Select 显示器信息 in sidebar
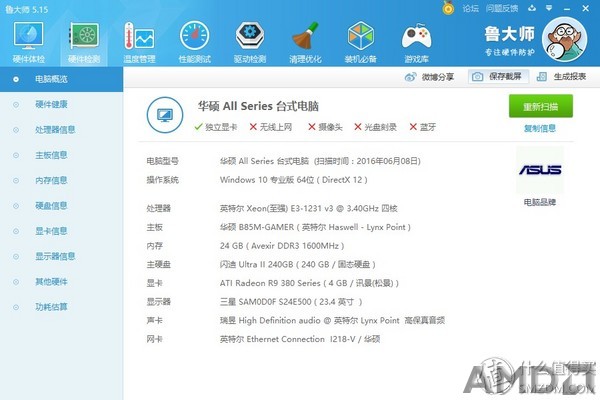600x400 pixels. click(x=55, y=256)
